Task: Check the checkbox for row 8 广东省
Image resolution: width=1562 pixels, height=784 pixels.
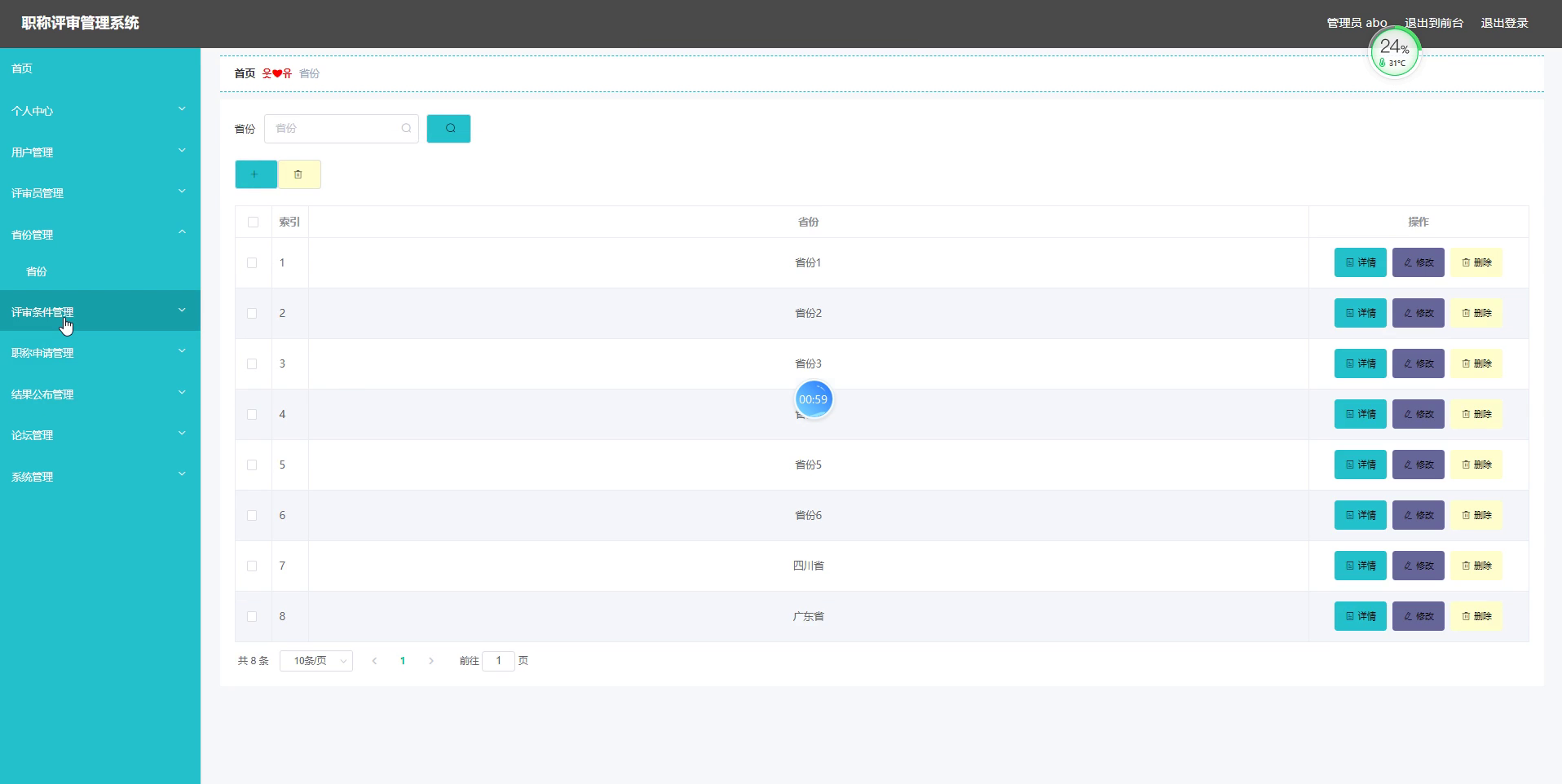Action: pos(252,616)
